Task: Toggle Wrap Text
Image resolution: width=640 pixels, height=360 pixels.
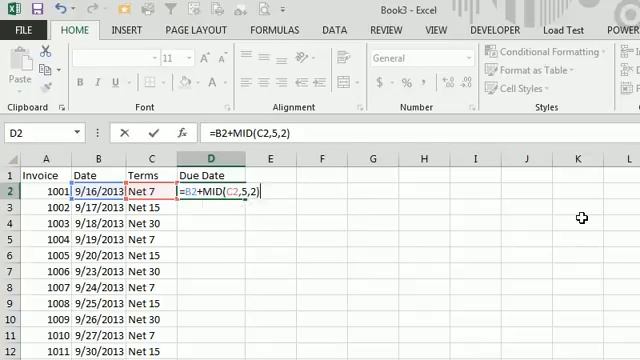Action: (344, 58)
